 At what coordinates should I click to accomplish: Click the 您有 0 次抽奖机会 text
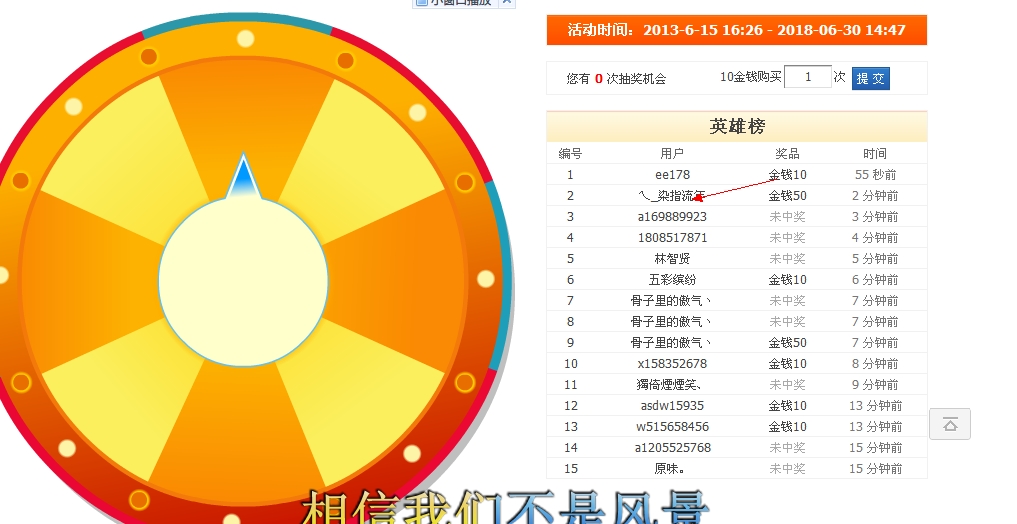pos(616,78)
